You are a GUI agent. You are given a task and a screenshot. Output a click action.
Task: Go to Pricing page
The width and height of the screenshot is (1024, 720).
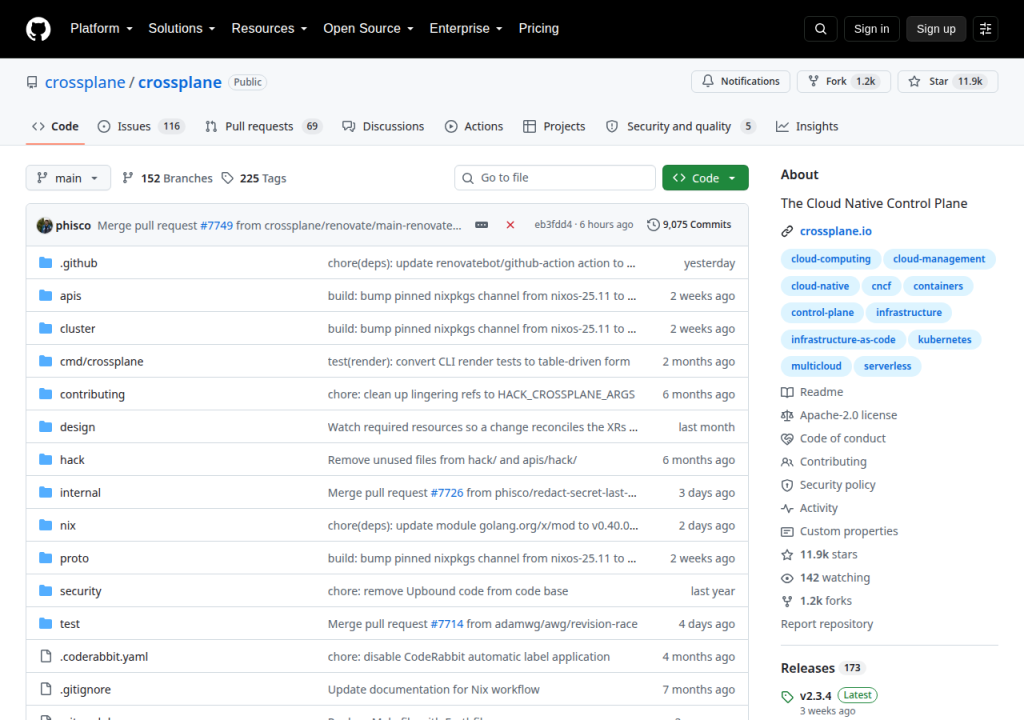pyautogui.click(x=539, y=29)
